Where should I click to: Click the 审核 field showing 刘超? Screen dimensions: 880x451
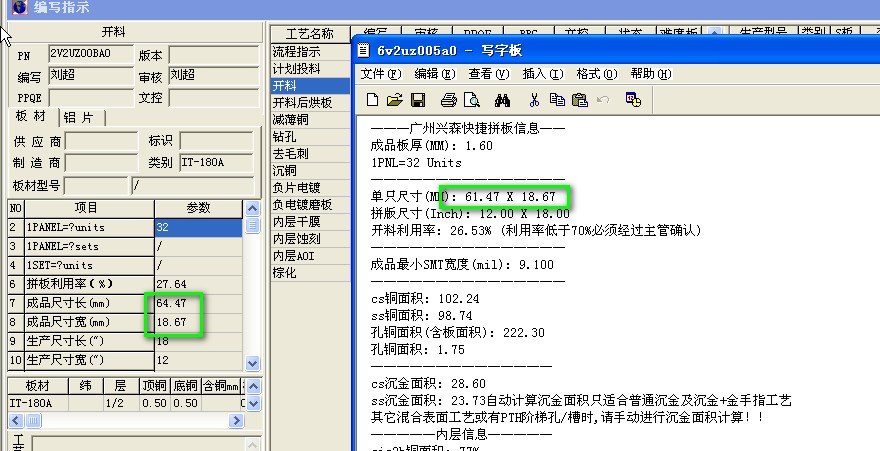tap(214, 75)
